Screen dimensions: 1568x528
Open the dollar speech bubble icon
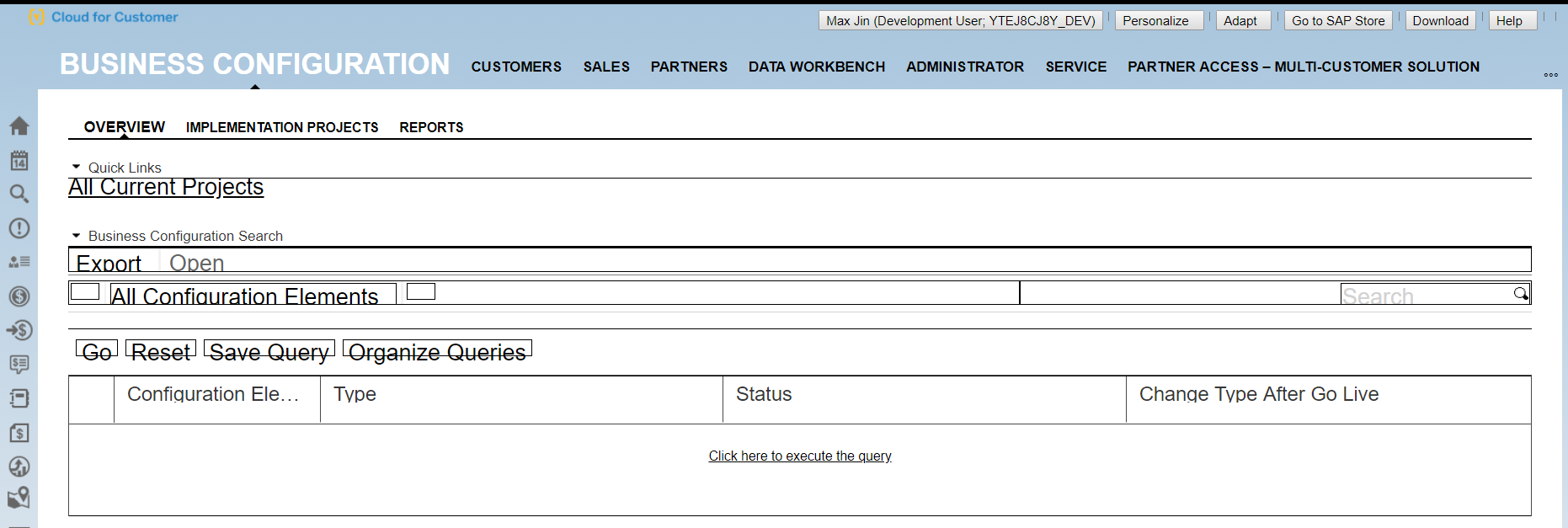(x=19, y=364)
